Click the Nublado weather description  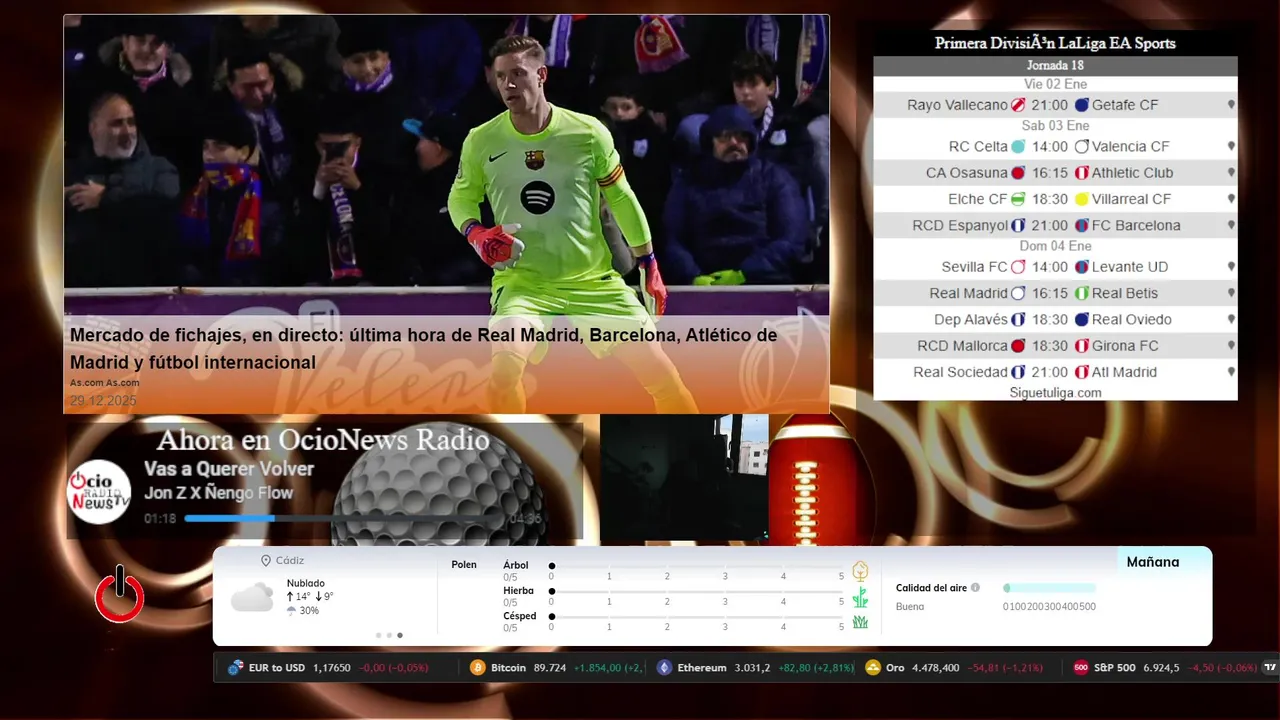[x=306, y=583]
